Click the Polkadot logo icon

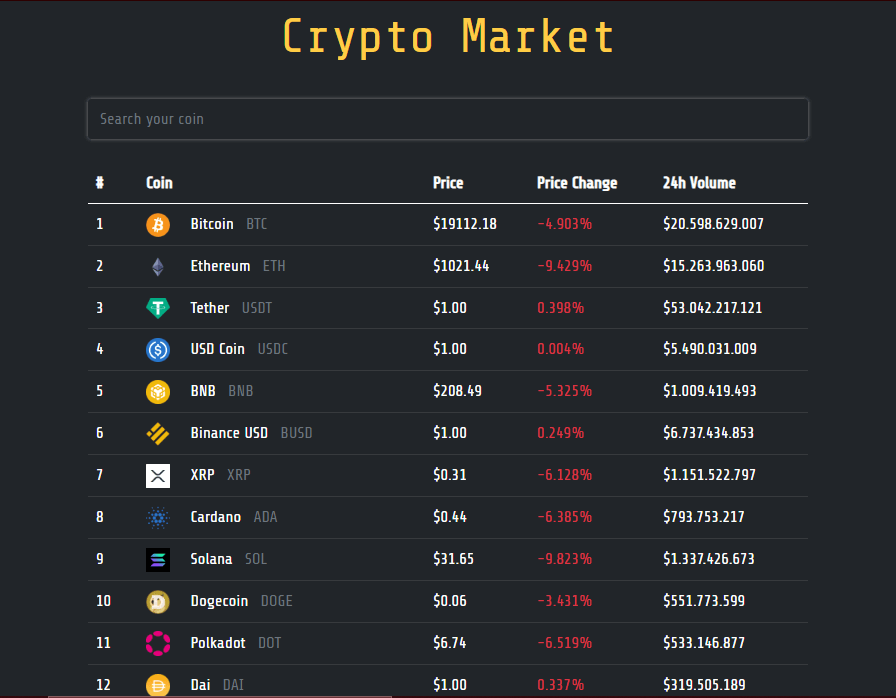point(157,643)
